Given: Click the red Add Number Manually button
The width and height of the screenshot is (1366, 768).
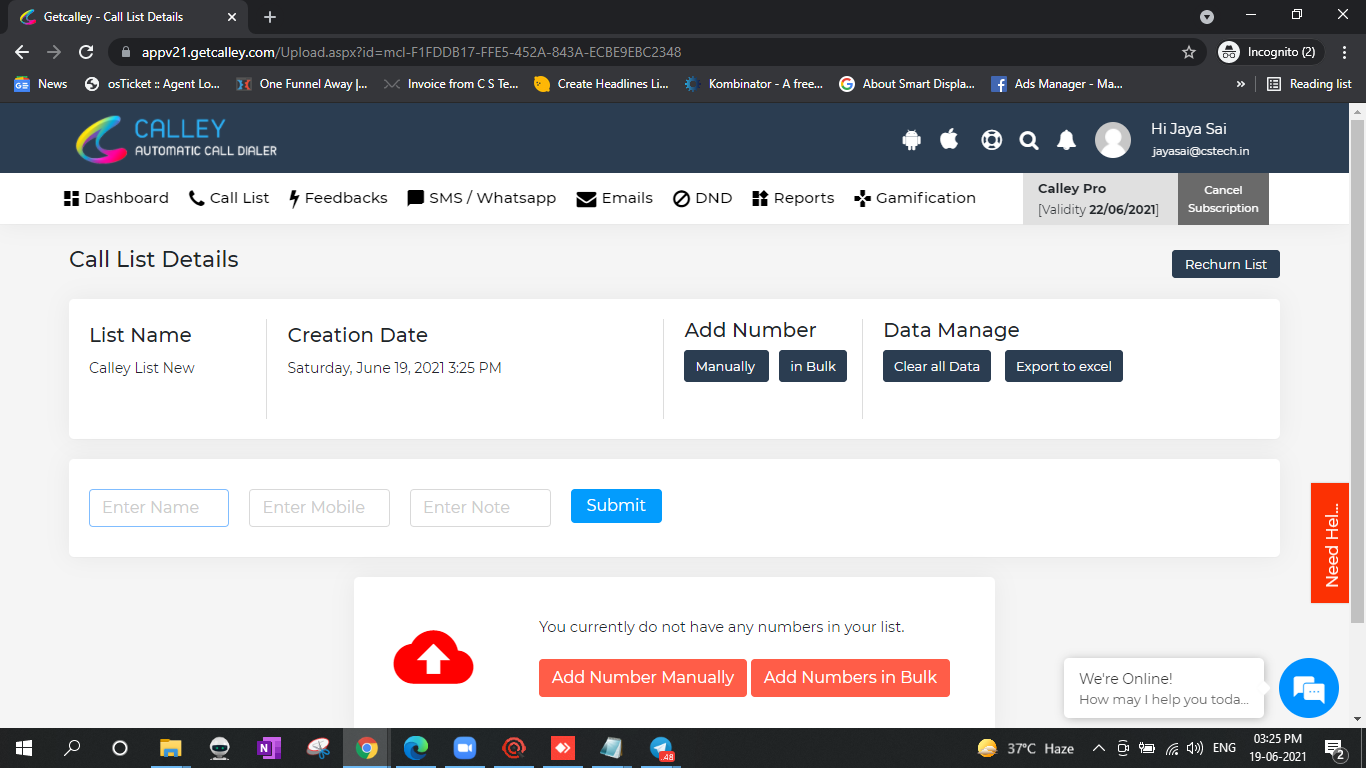Looking at the screenshot, I should pos(643,678).
